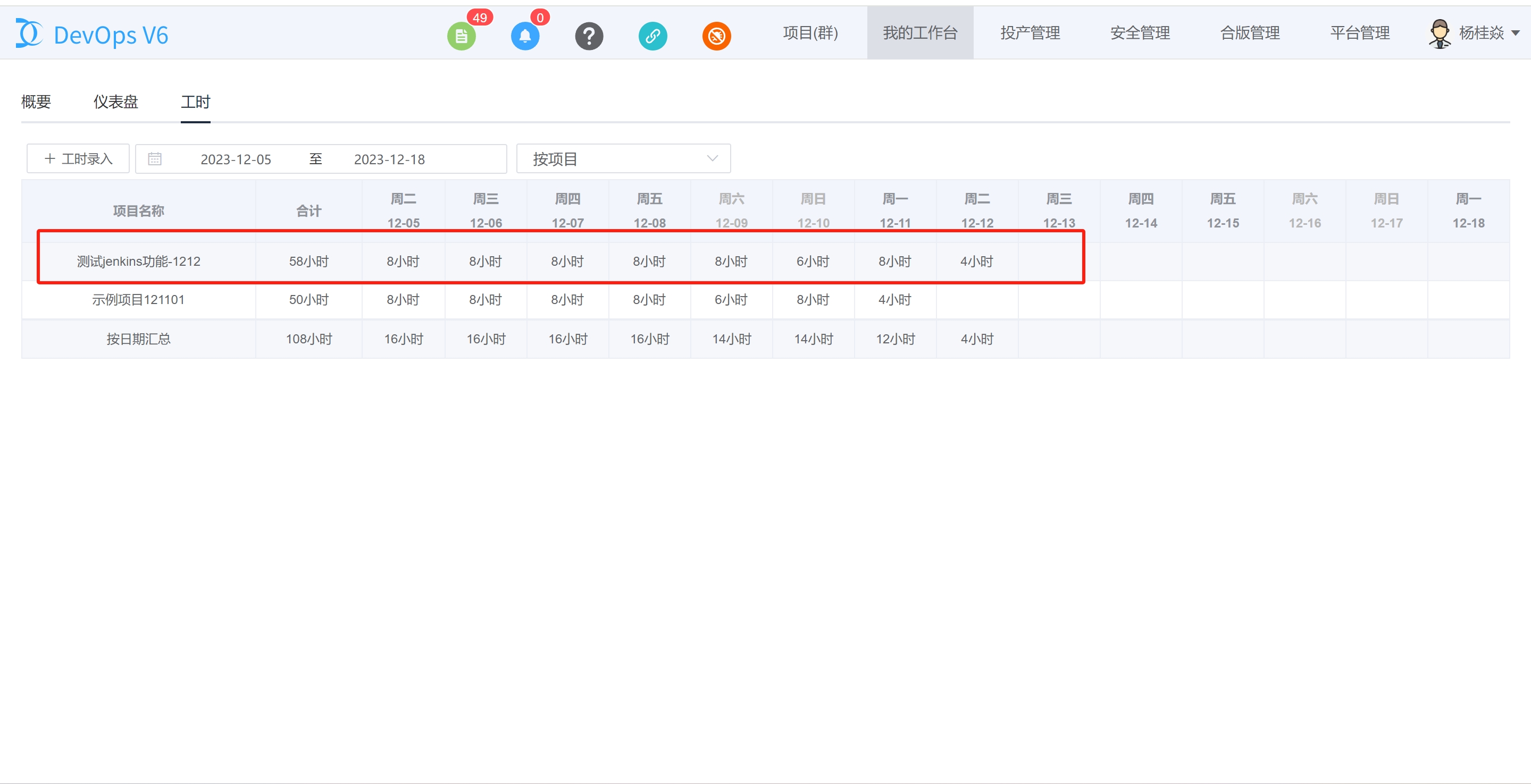Screen dimensions: 1531x784
Task: Expand the 杨桂焱 user menu arrow
Action: point(1515,33)
